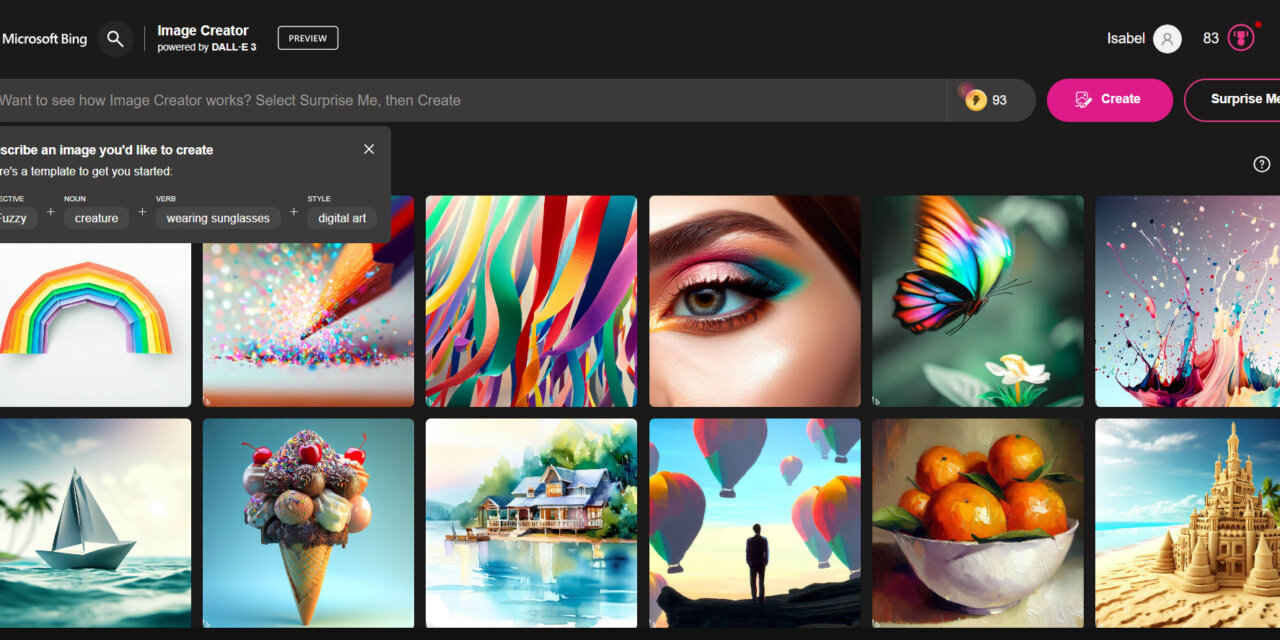
Task: Click the 'NOUN' template label
Action: (x=75, y=198)
